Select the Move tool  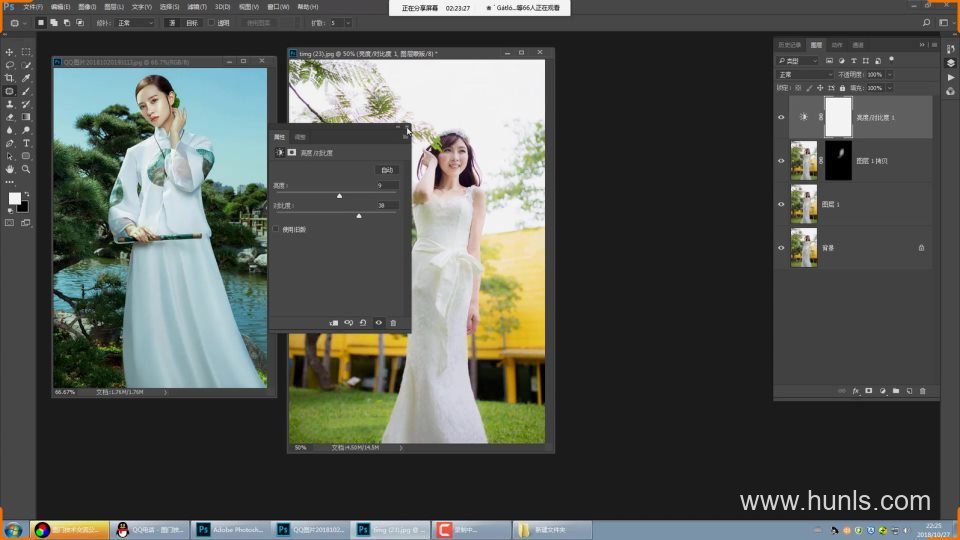9,52
